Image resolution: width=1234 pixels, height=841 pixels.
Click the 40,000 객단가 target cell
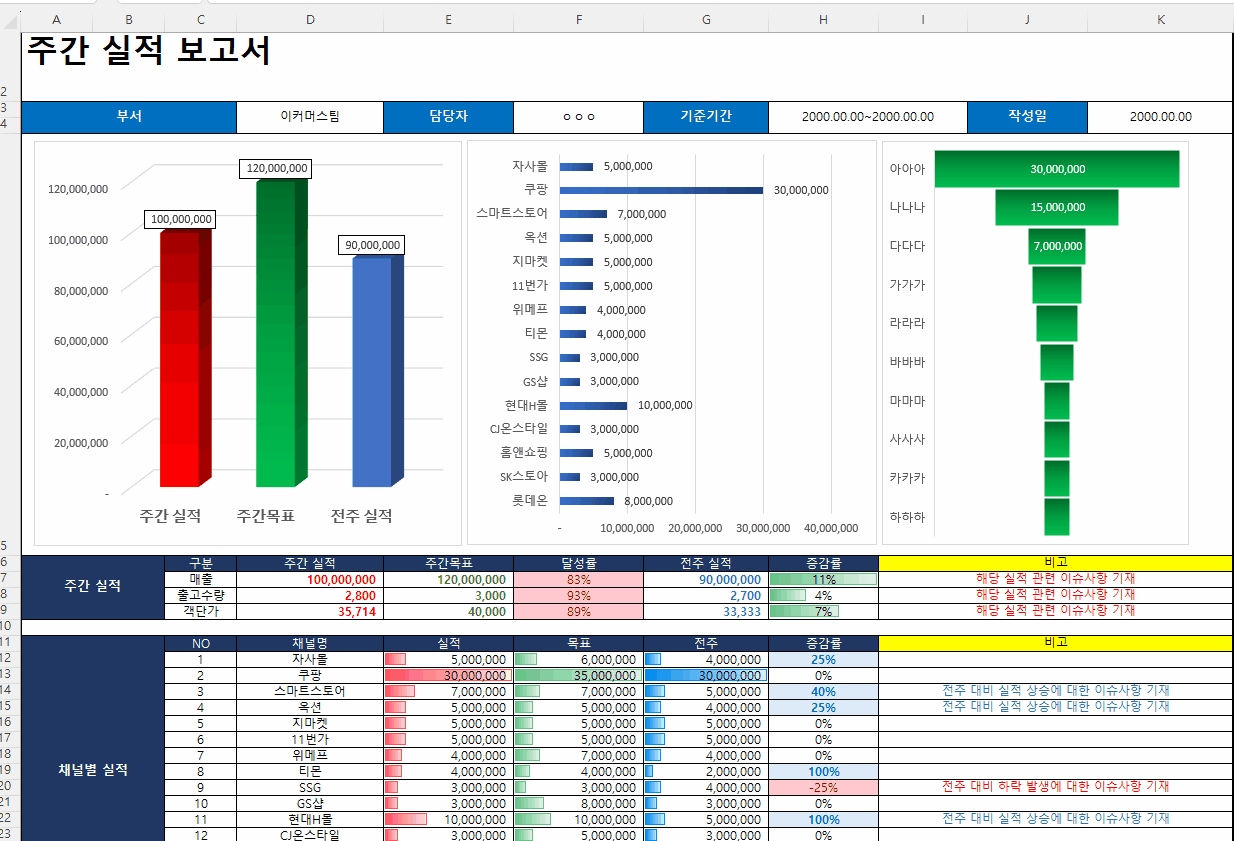[448, 611]
